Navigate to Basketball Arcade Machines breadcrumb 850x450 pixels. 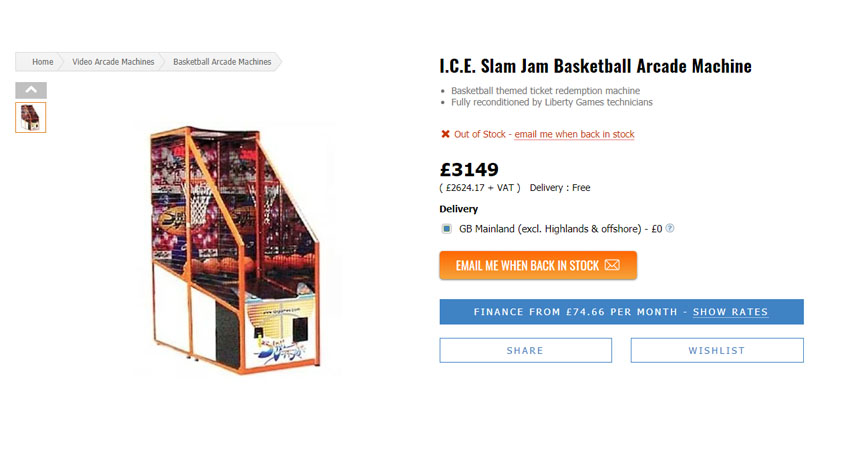(222, 62)
